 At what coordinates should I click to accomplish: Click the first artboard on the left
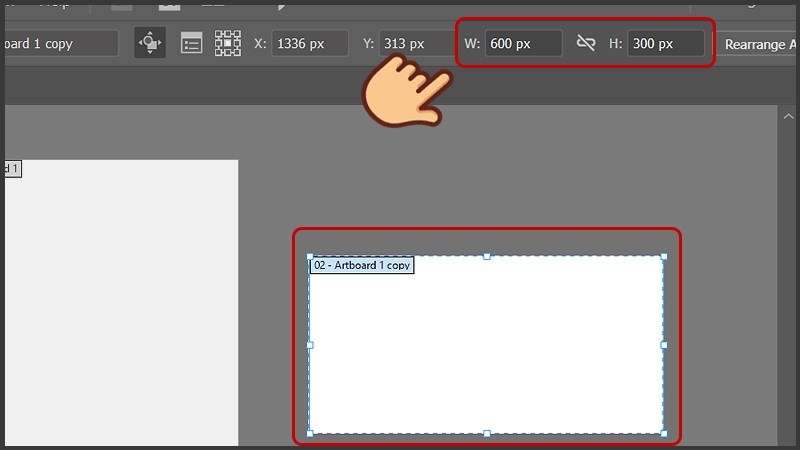(120, 300)
